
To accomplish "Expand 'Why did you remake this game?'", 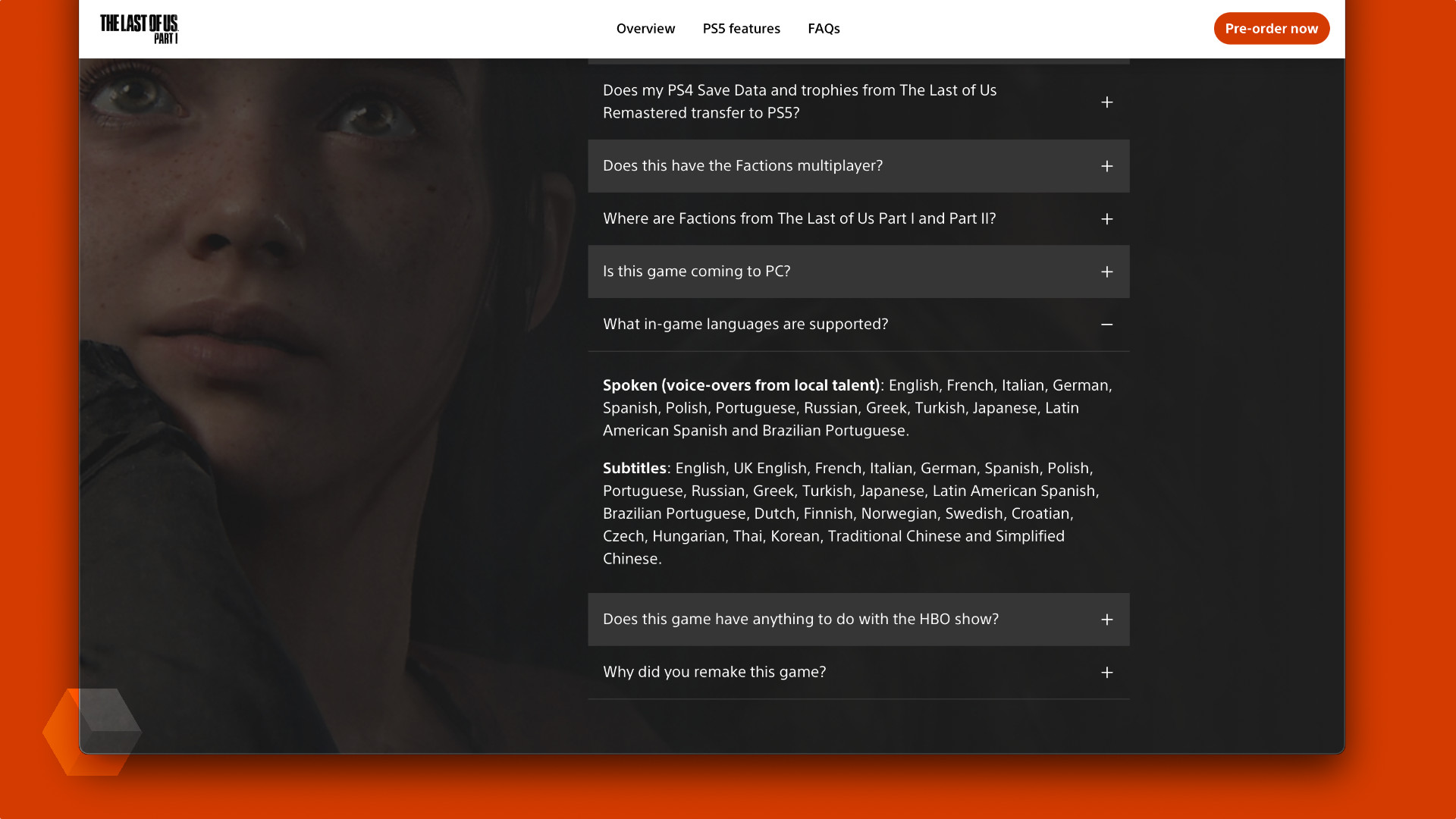I will pyautogui.click(x=858, y=673).
